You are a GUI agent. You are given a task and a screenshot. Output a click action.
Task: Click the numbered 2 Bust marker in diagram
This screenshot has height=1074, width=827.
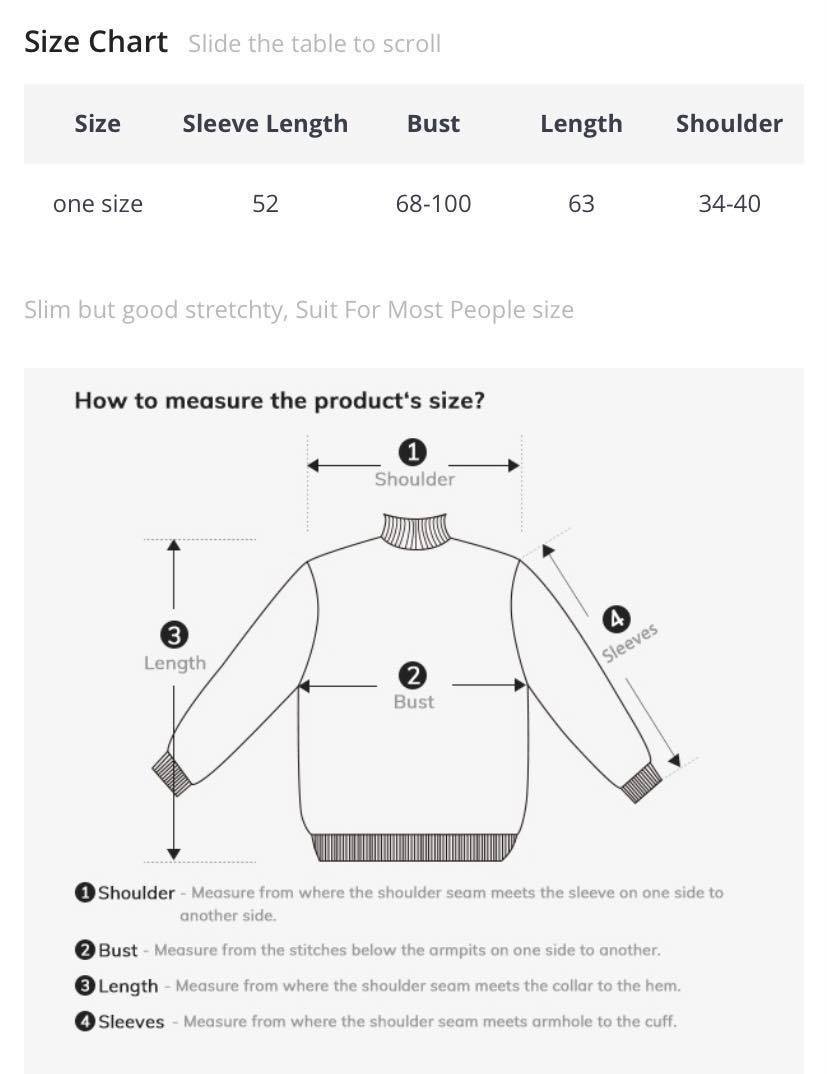point(412,676)
